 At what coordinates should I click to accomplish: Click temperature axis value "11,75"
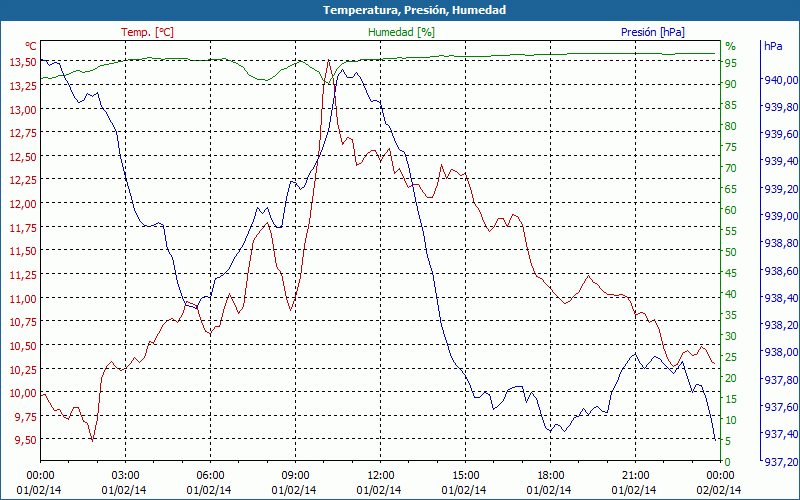click(x=23, y=228)
